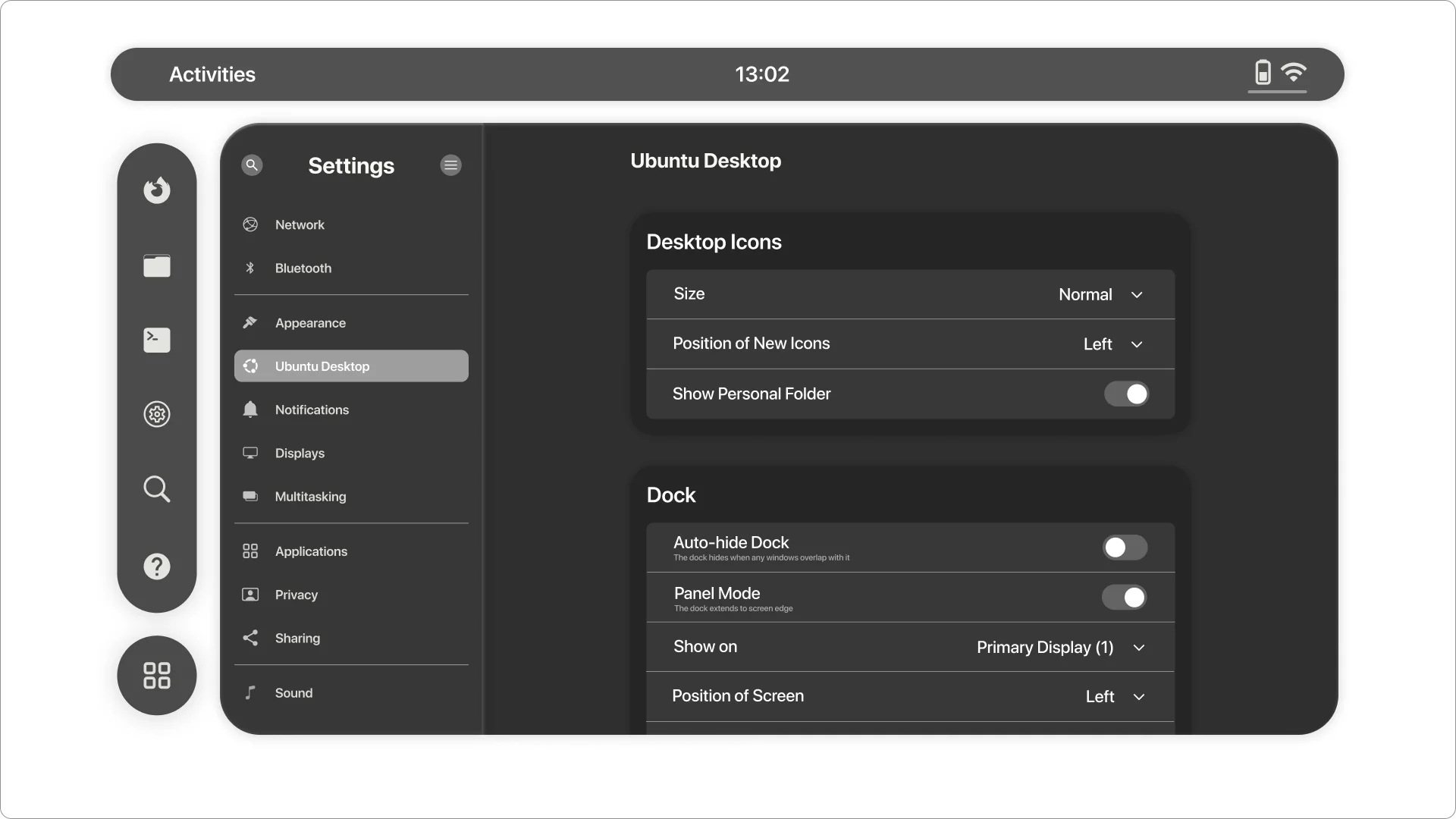Open Settings gear icon in dock
1456x819 pixels.
click(x=157, y=414)
